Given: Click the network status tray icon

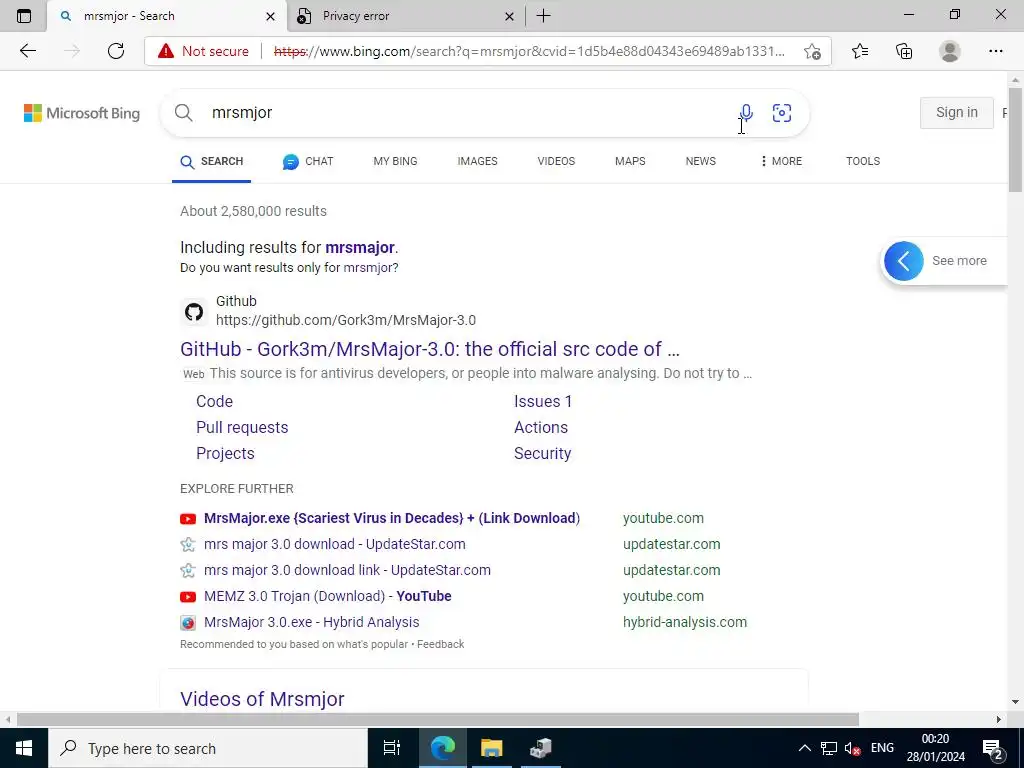Looking at the screenshot, I should [829, 748].
